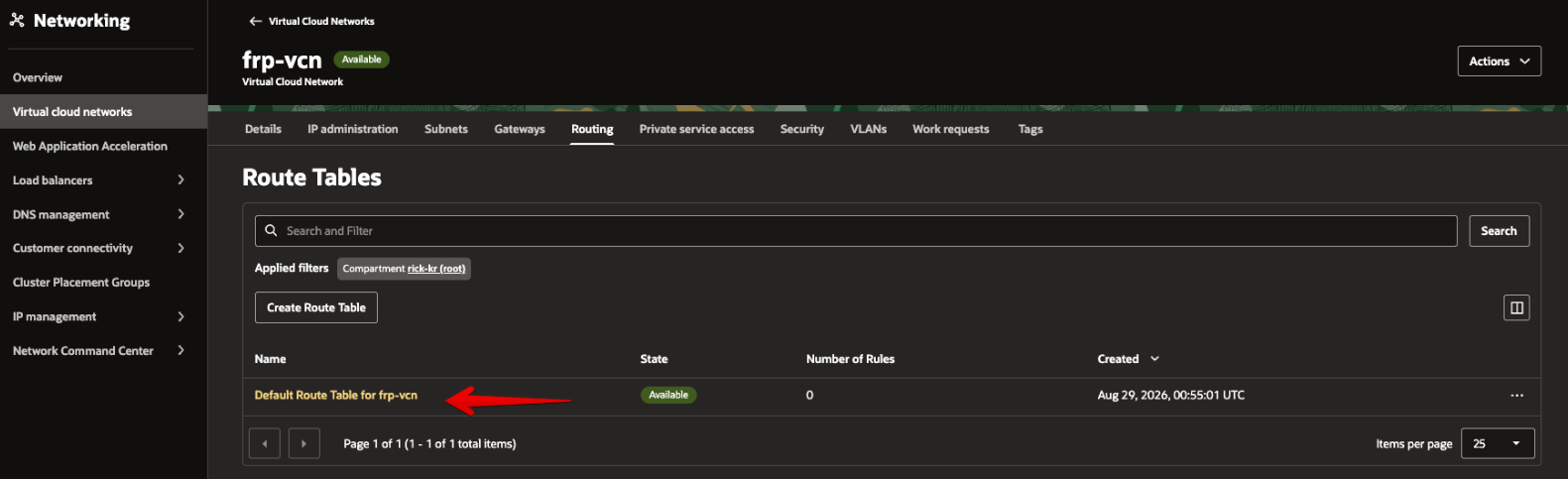The width and height of the screenshot is (1568, 479).
Task: Expand Network Command Center chevron
Action: click(181, 350)
